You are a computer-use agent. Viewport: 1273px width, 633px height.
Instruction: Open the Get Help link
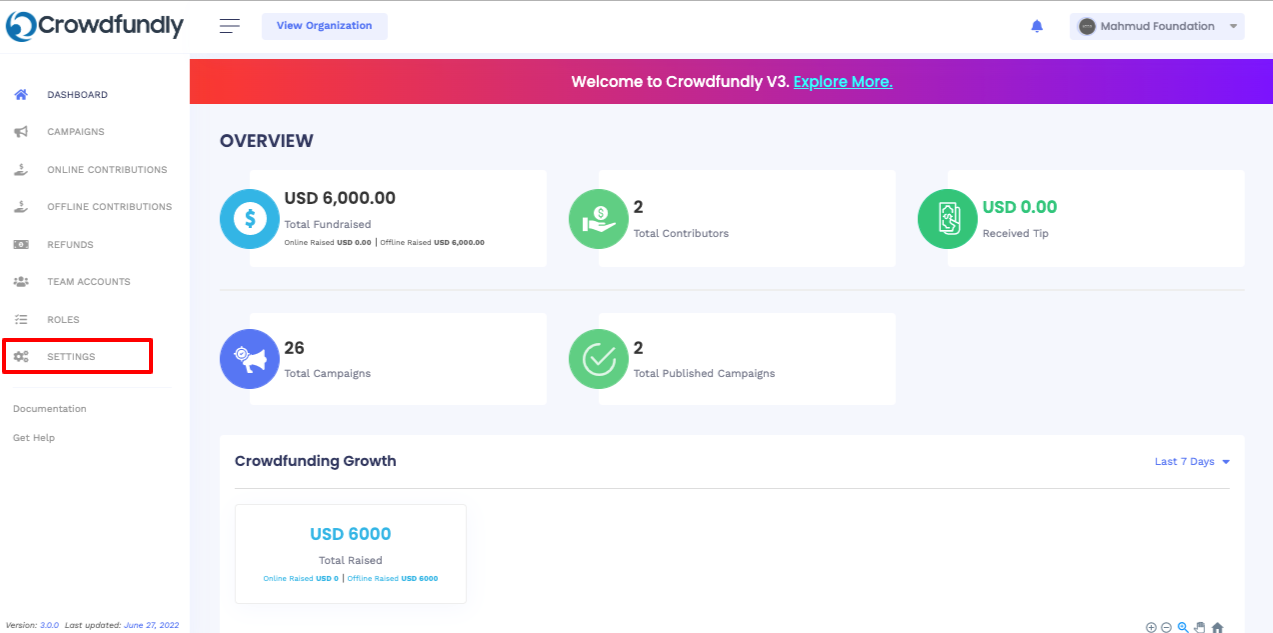[34, 438]
